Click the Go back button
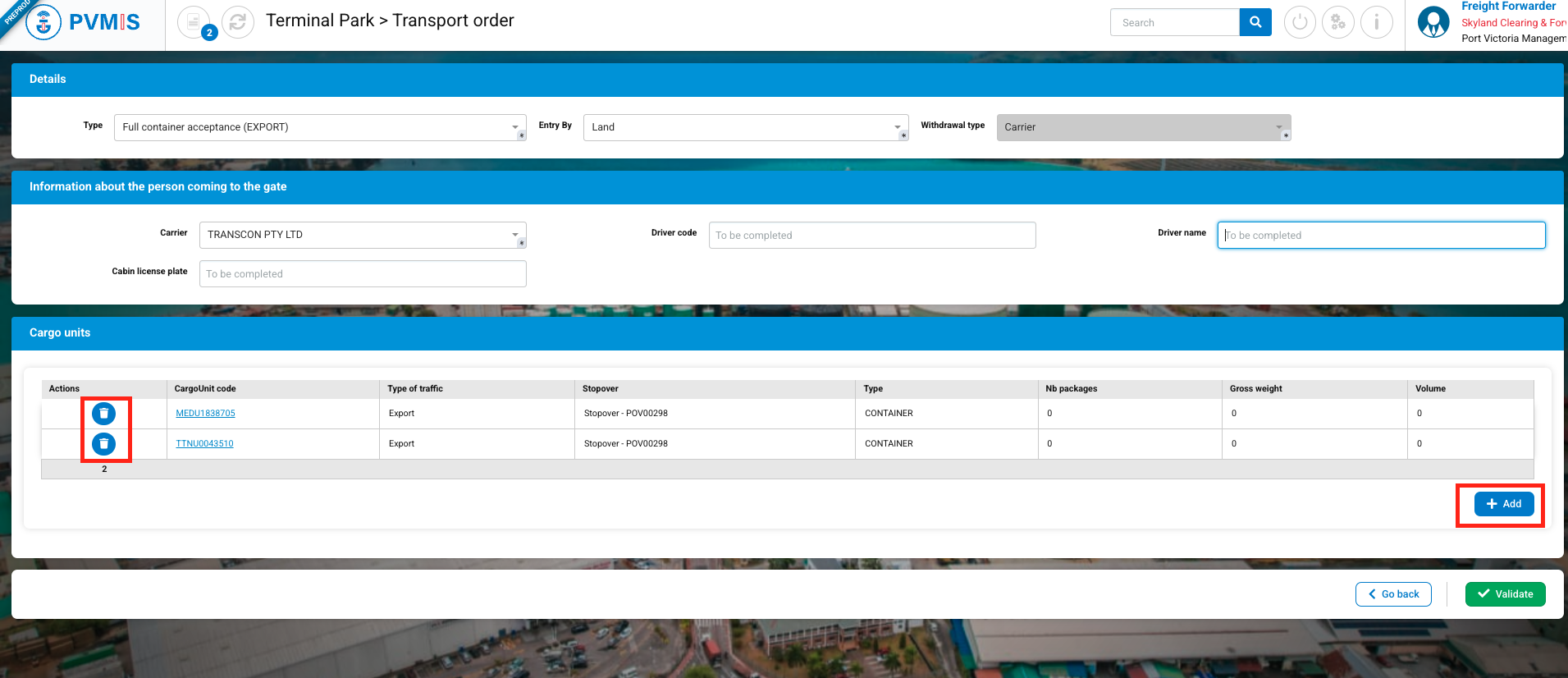The height and width of the screenshot is (678, 1568). (1393, 594)
